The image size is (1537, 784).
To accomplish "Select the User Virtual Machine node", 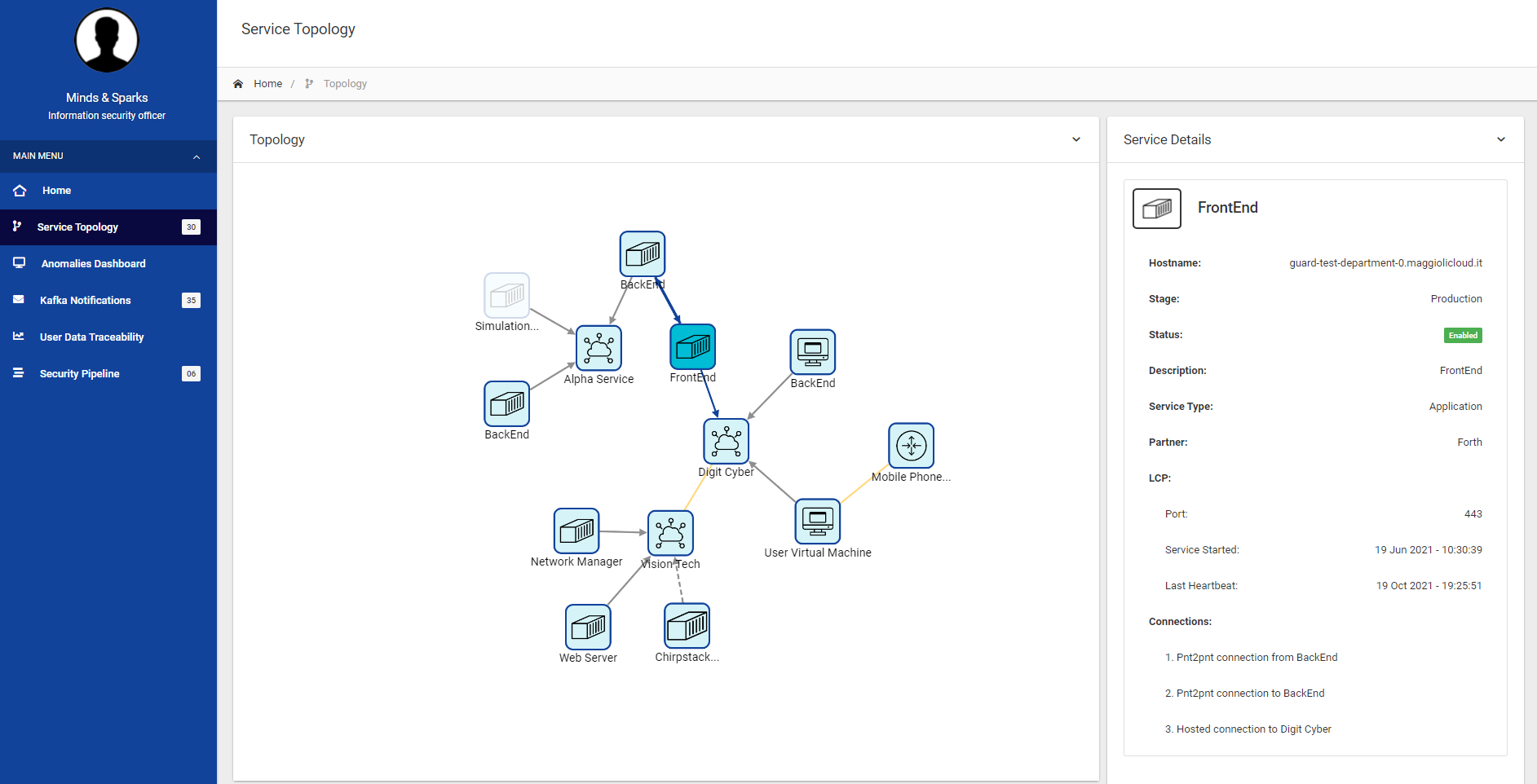I will tap(818, 522).
